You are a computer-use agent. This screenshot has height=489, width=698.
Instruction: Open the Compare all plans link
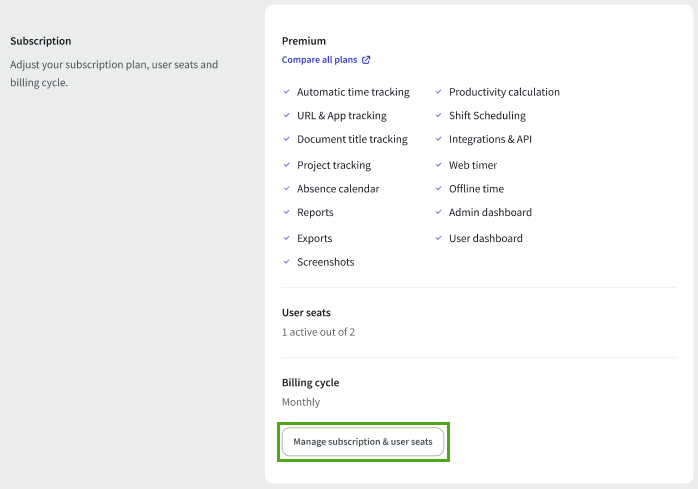coord(320,60)
